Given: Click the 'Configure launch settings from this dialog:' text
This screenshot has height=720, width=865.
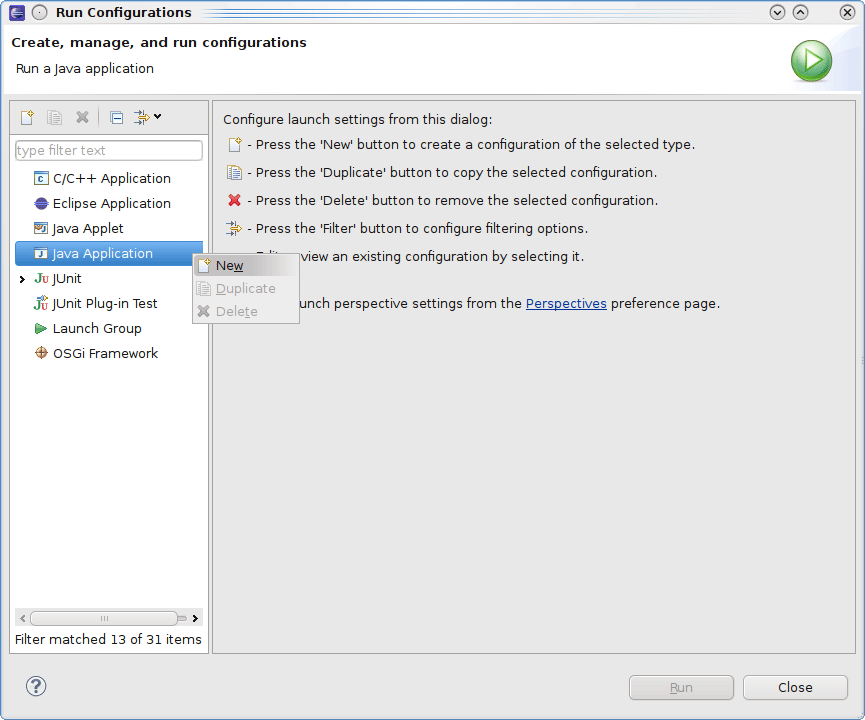Looking at the screenshot, I should 357,119.
